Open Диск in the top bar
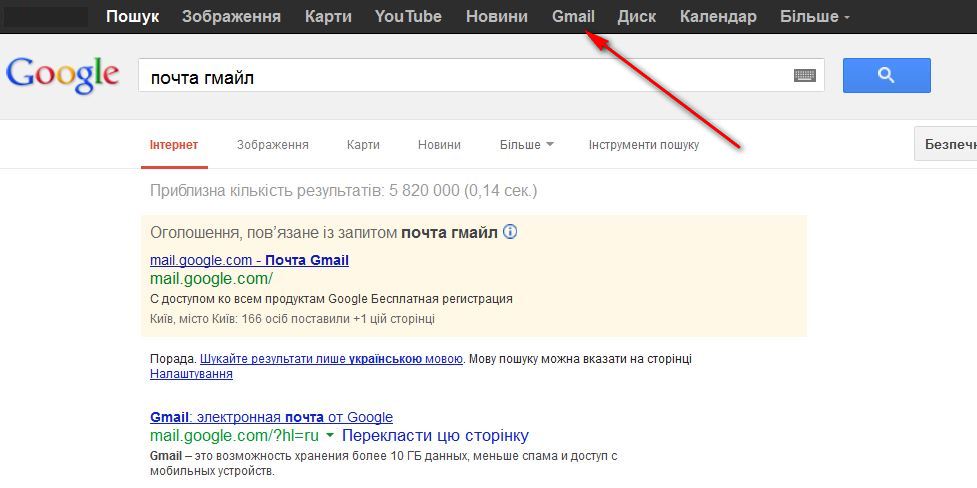 pyautogui.click(x=637, y=17)
